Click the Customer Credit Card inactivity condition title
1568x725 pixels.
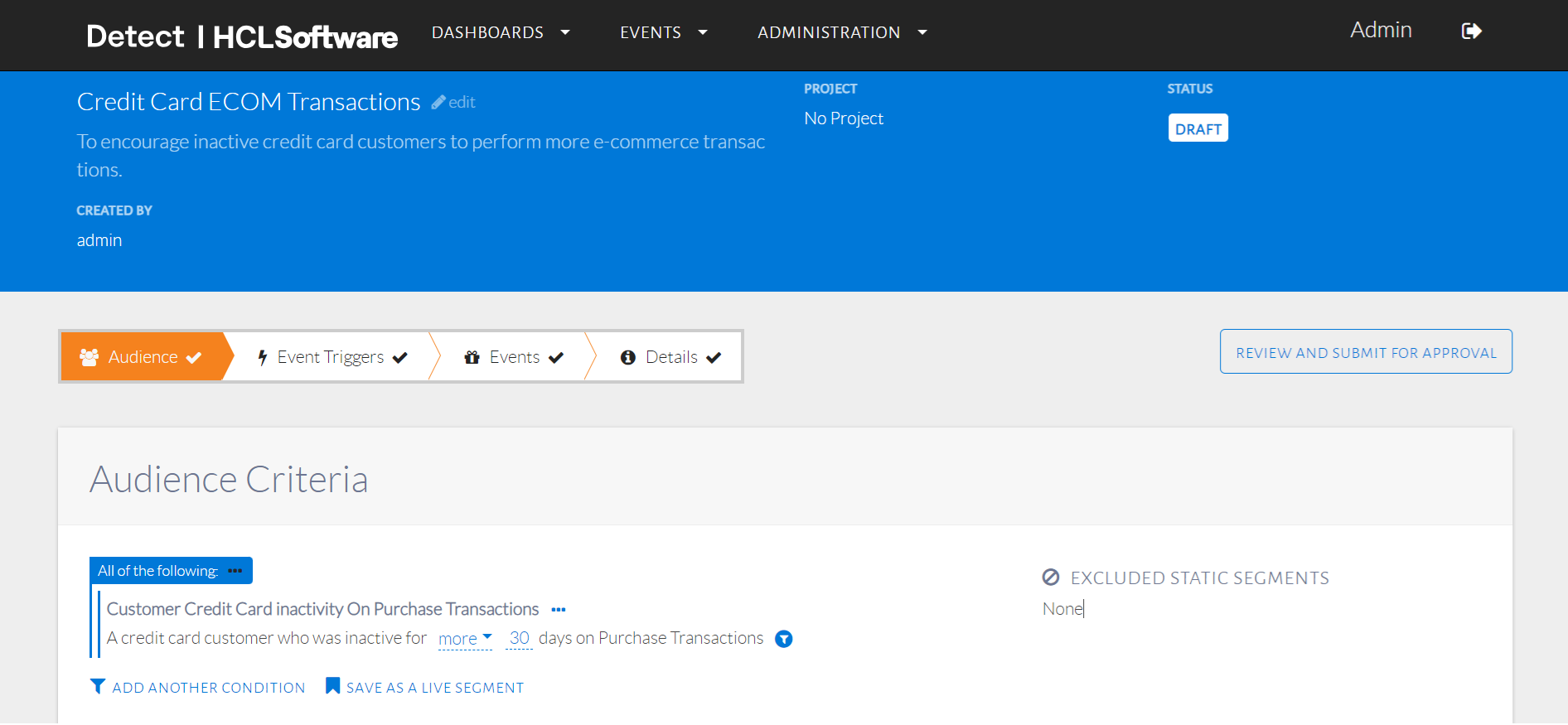(x=323, y=609)
